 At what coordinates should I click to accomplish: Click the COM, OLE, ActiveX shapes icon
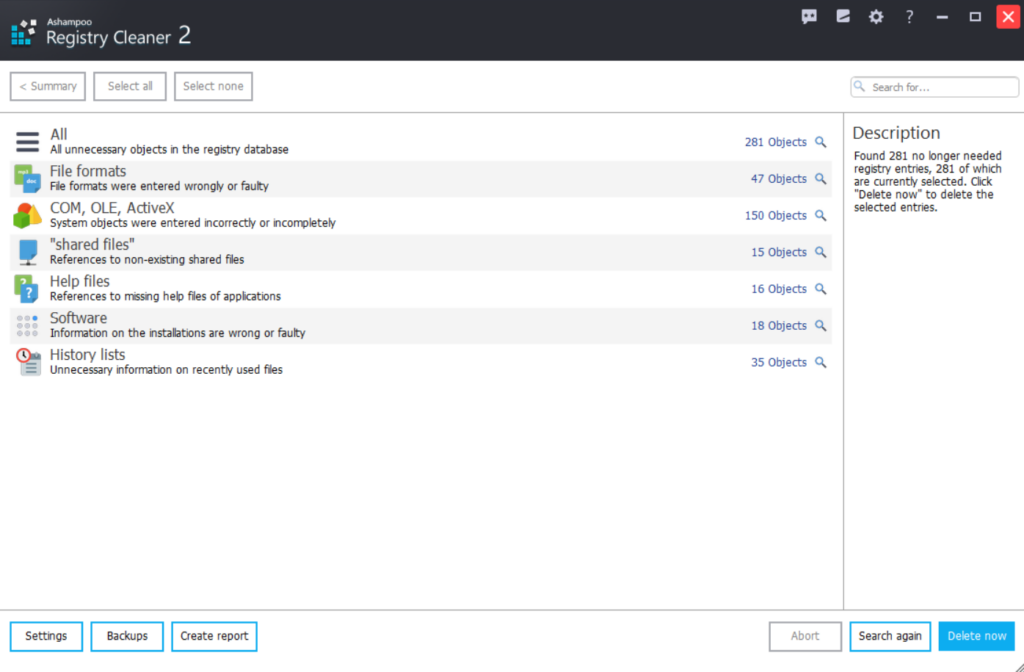tap(27, 216)
